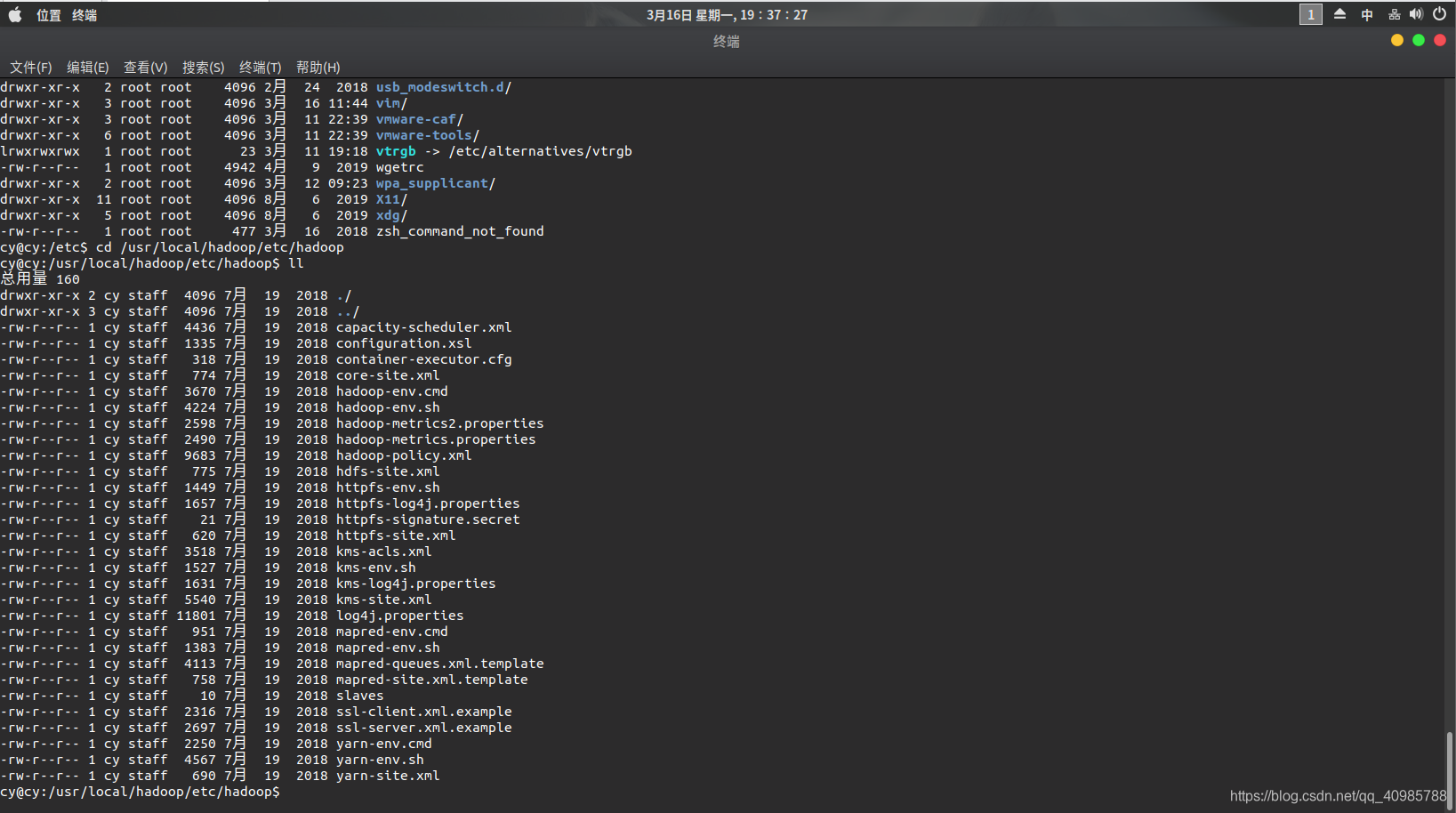Click the zsh_command_not_found file name
This screenshot has height=813, width=1456.
(460, 231)
